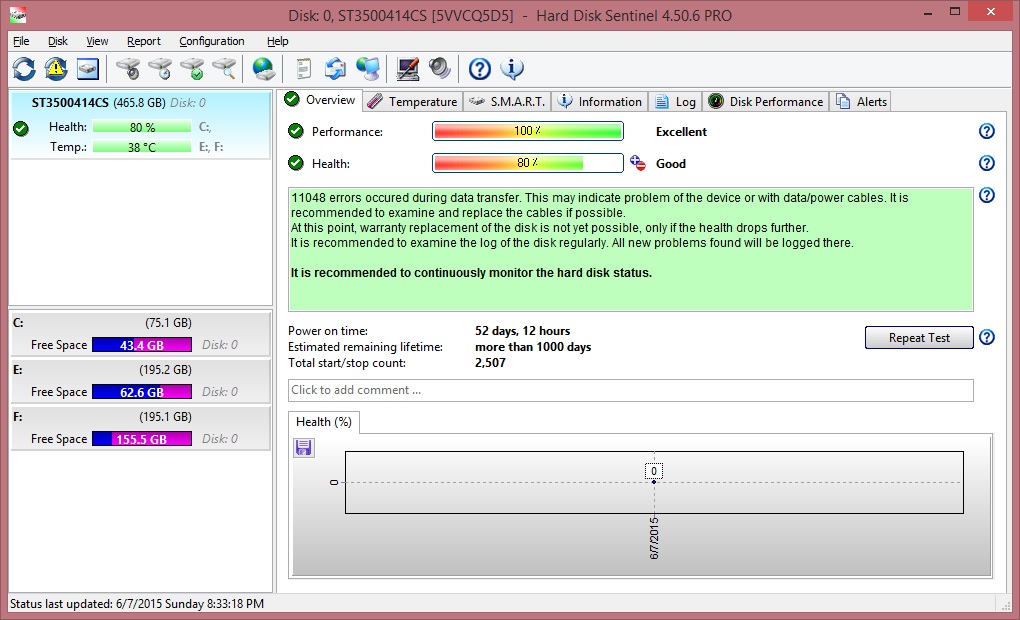The image size is (1020, 620).
Task: Open the Report menu
Action: [x=144, y=41]
